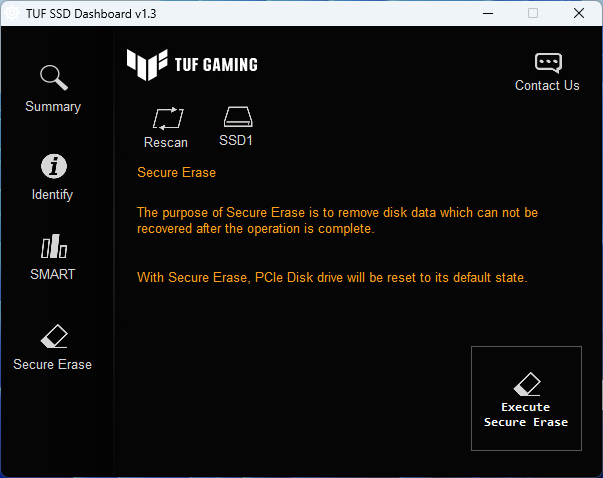
Task: Click the Contact Us text link
Action: point(547,85)
